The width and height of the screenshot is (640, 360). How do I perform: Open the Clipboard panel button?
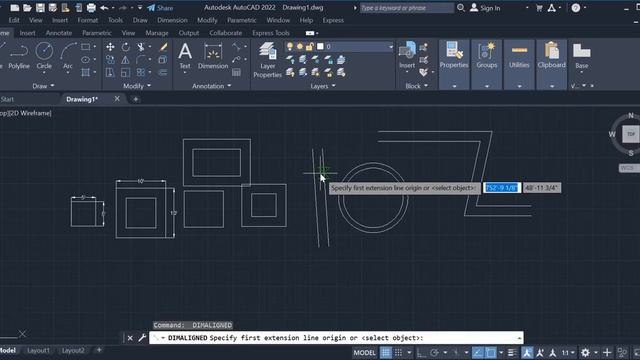tap(551, 55)
